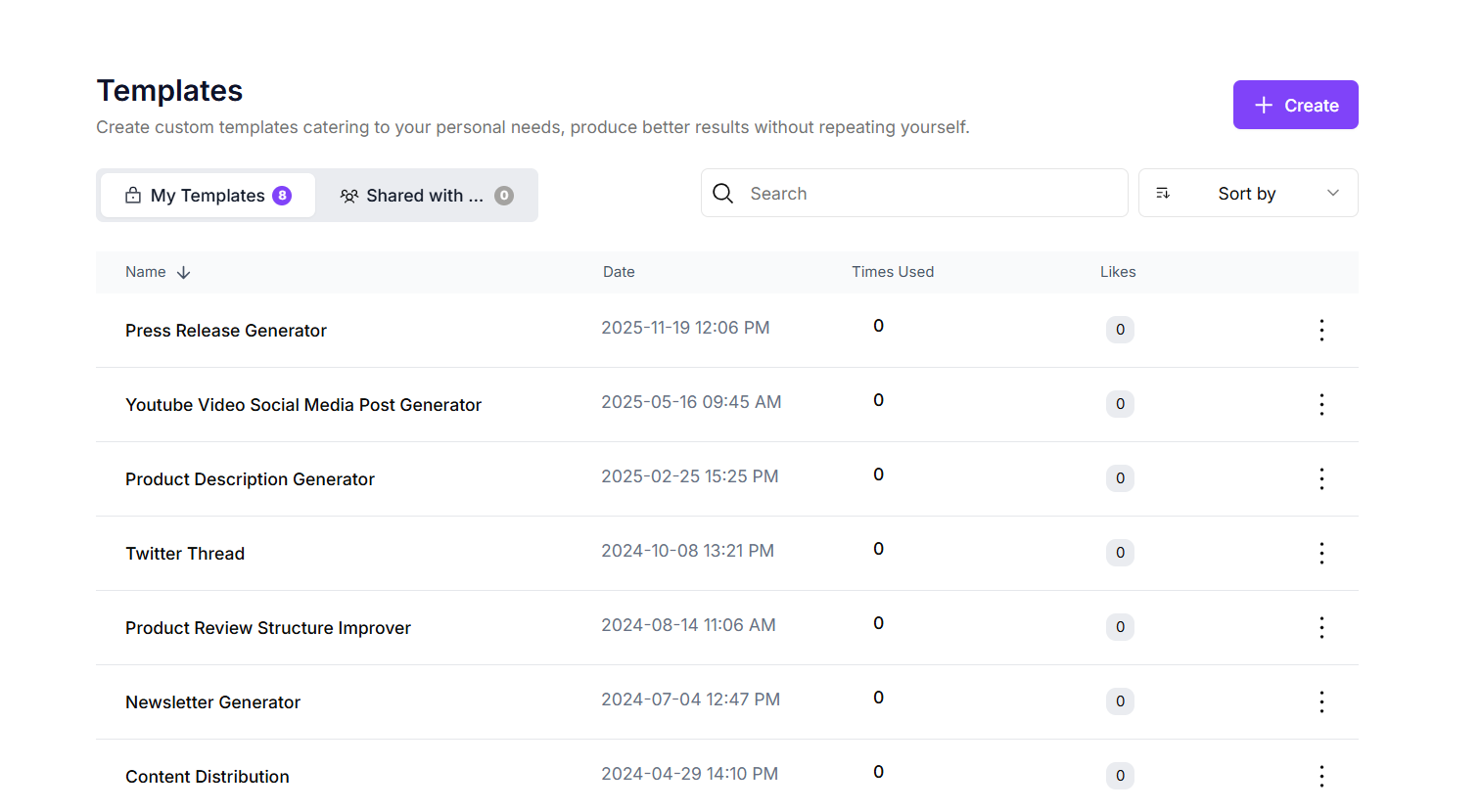Click the Create button

pyautogui.click(x=1295, y=105)
